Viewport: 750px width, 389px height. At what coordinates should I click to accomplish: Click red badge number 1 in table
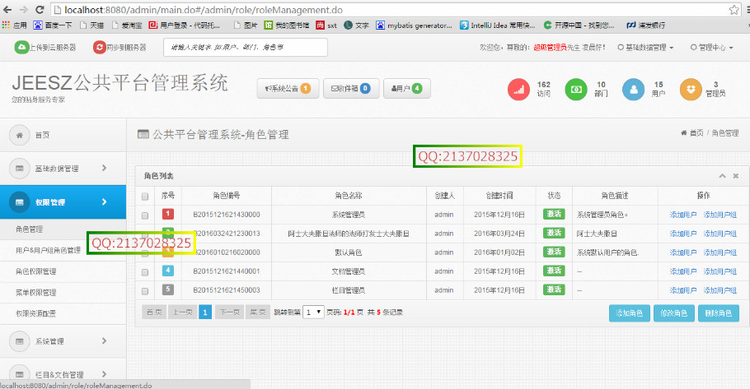click(168, 214)
